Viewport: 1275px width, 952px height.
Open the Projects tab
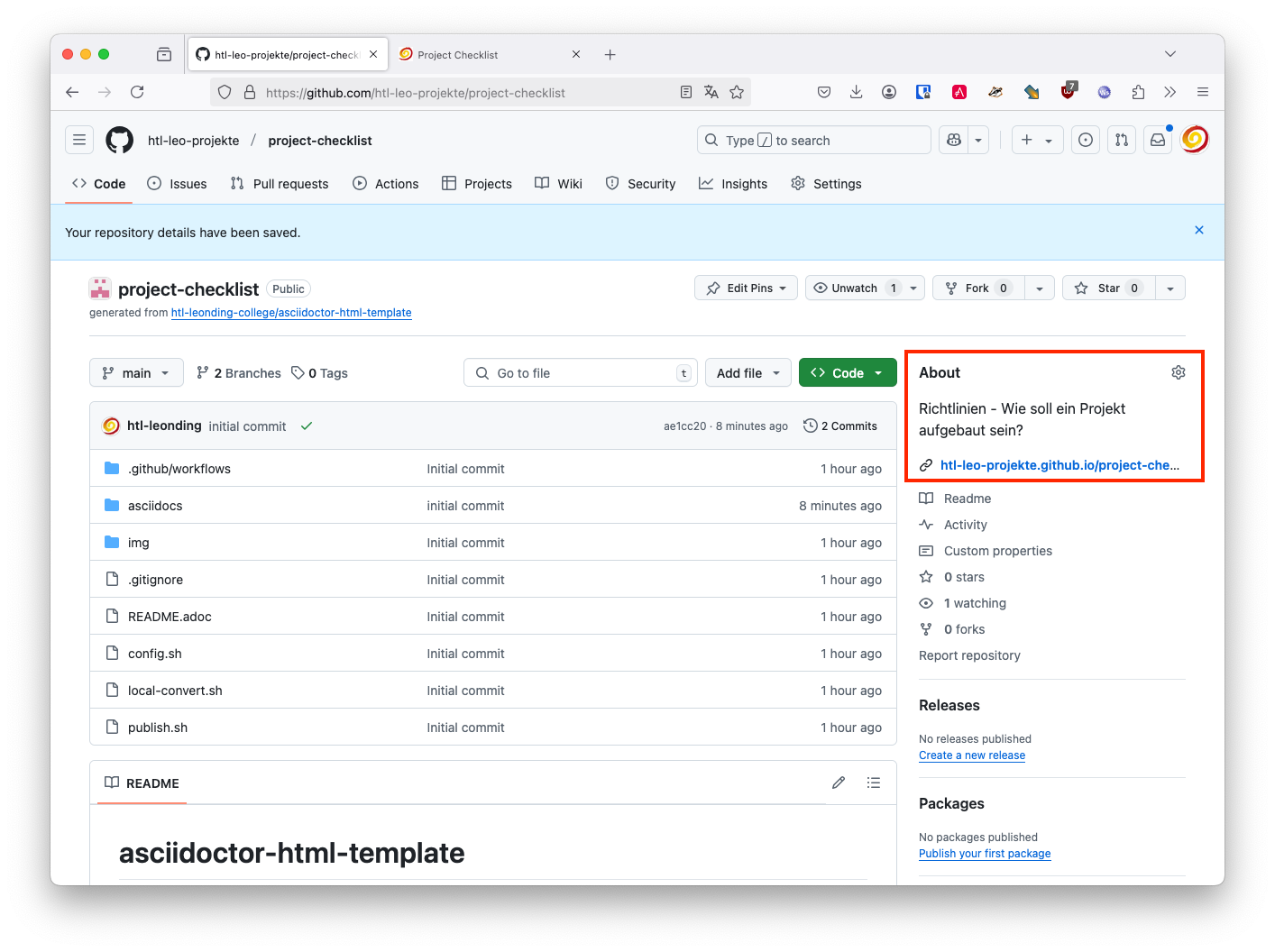point(477,184)
